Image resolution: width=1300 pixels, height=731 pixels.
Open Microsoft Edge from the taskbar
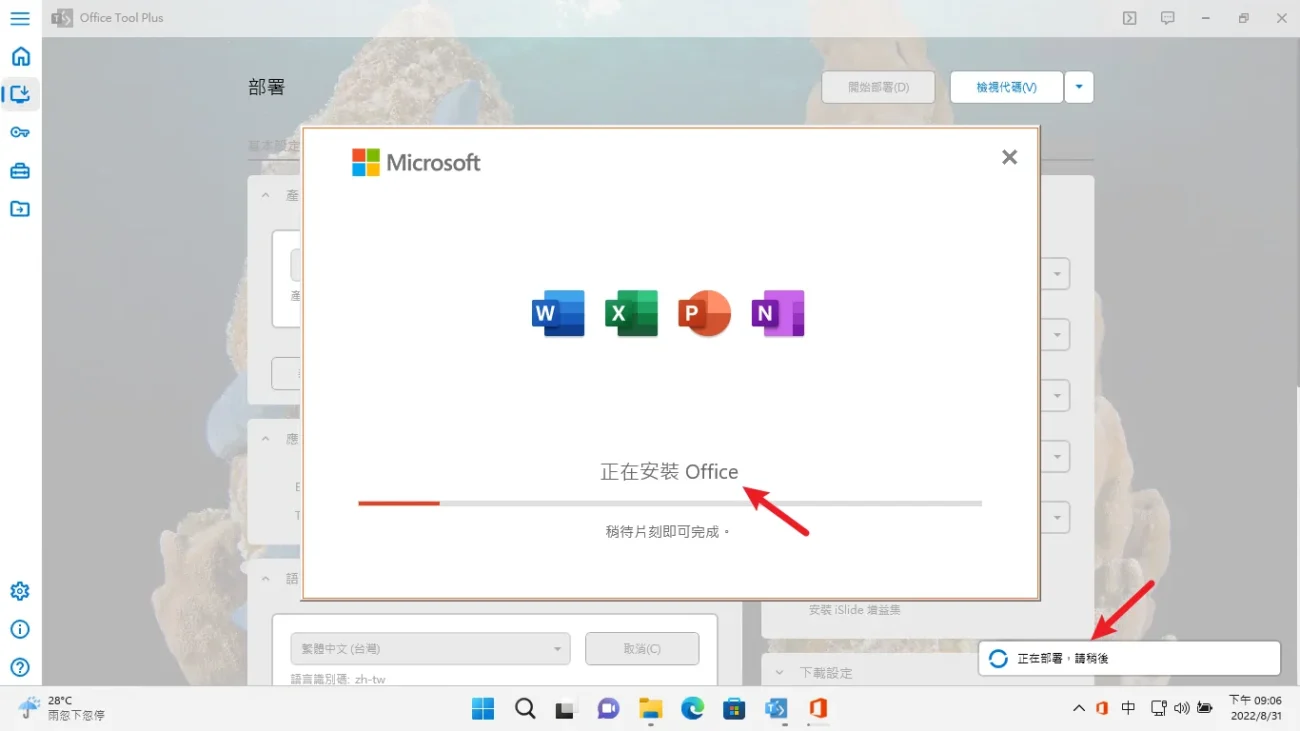(692, 709)
